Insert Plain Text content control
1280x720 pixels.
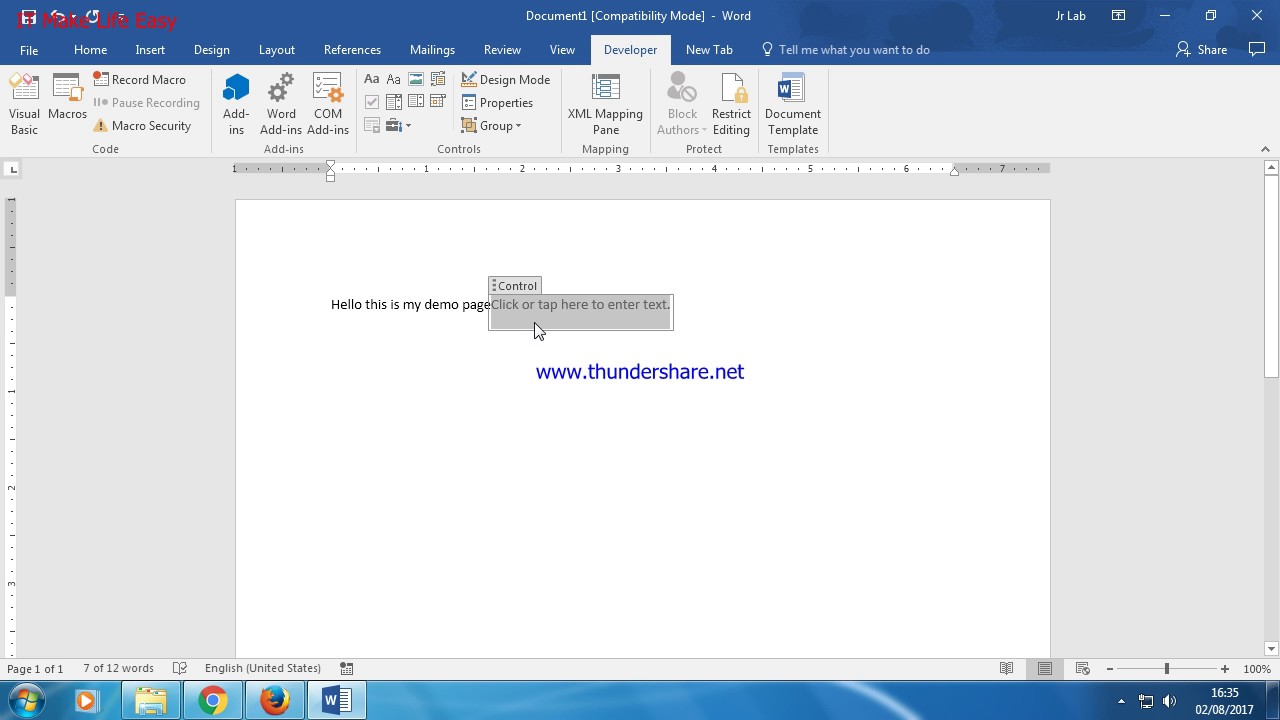[394, 79]
